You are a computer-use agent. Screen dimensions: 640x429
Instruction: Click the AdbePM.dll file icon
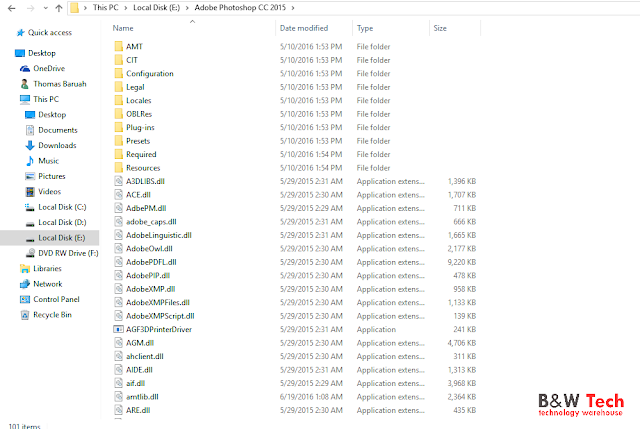118,208
